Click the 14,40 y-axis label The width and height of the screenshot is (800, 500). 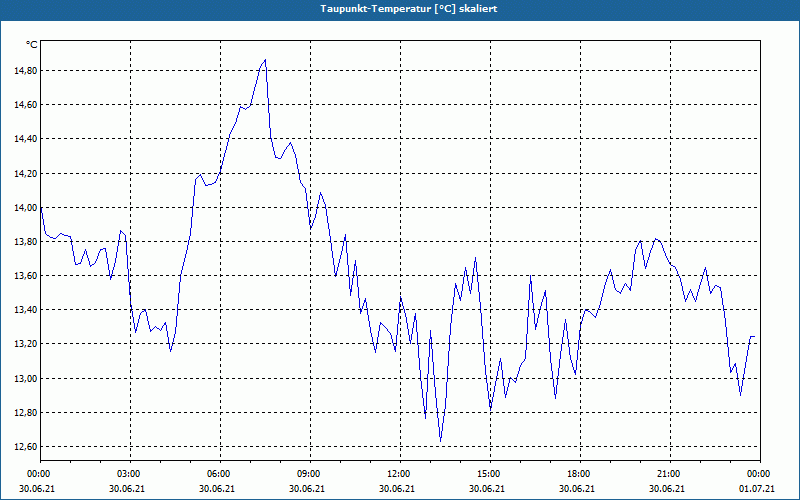26,139
